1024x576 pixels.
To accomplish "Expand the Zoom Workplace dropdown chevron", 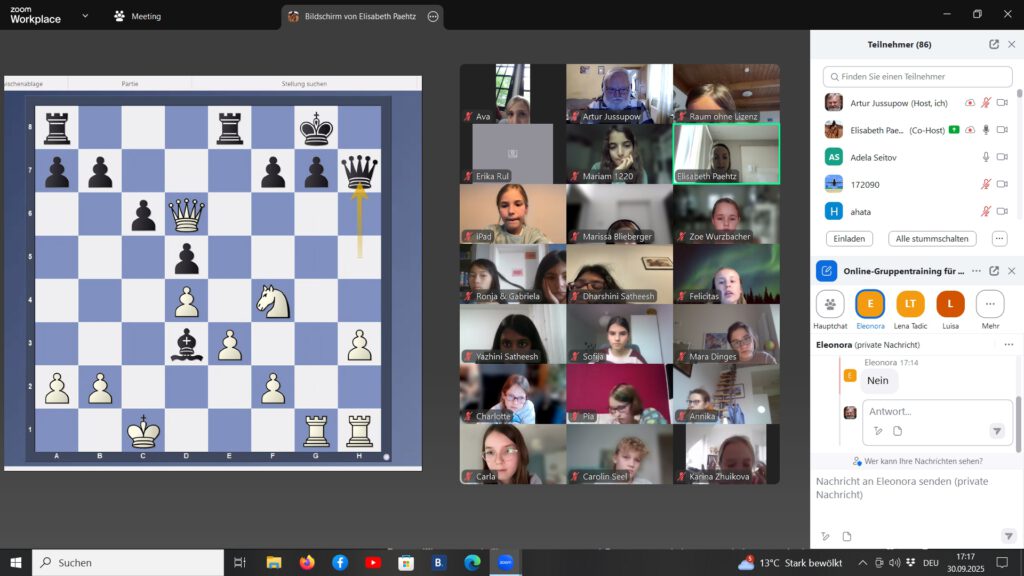I will pyautogui.click(x=84, y=16).
